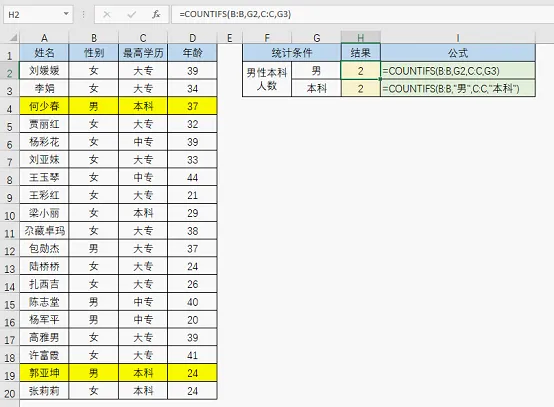Select age cell 41 for 许富霞
The width and height of the screenshot is (554, 407).
click(x=193, y=355)
